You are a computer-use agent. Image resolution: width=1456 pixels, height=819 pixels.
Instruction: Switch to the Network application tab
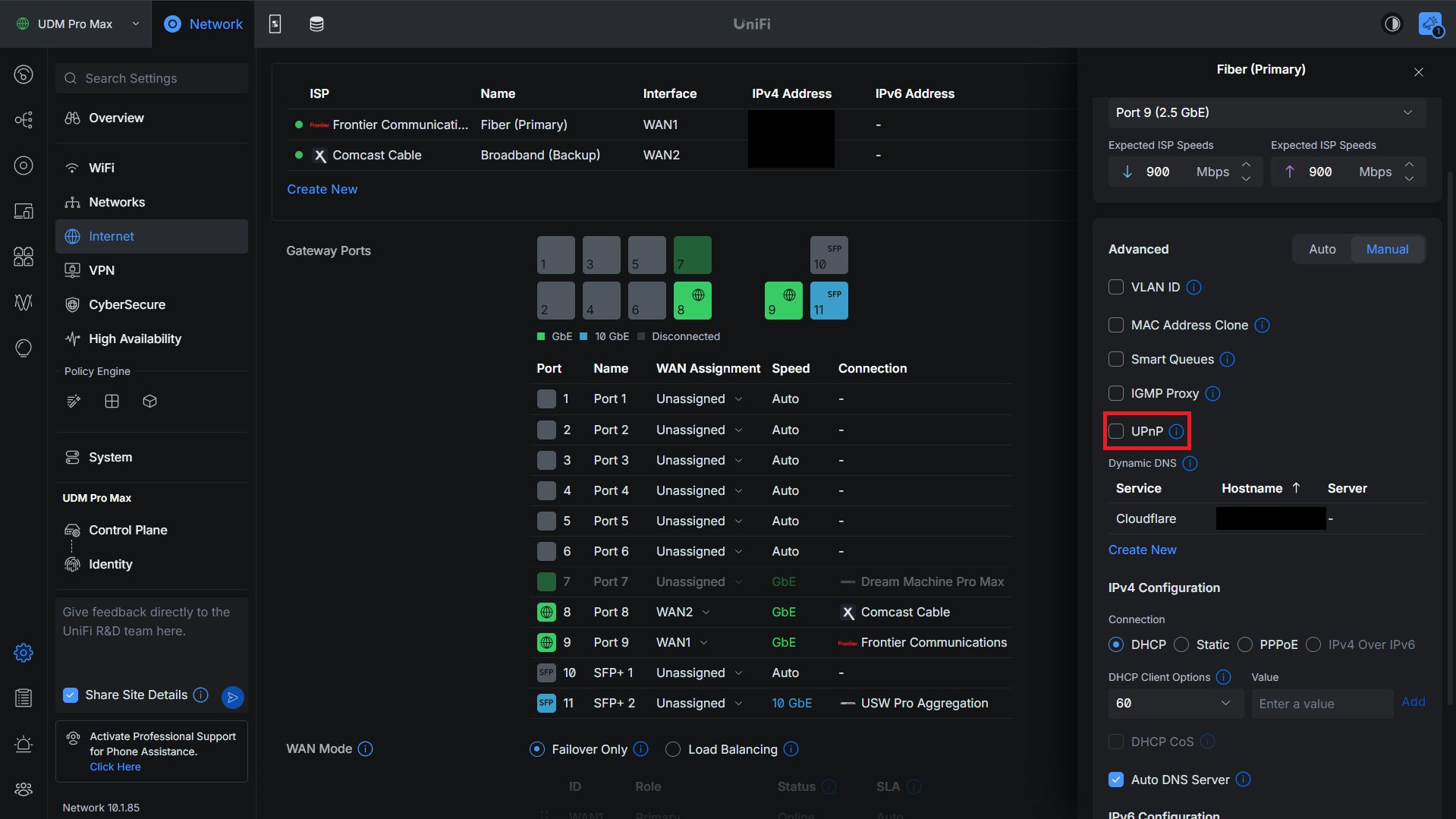coord(203,24)
